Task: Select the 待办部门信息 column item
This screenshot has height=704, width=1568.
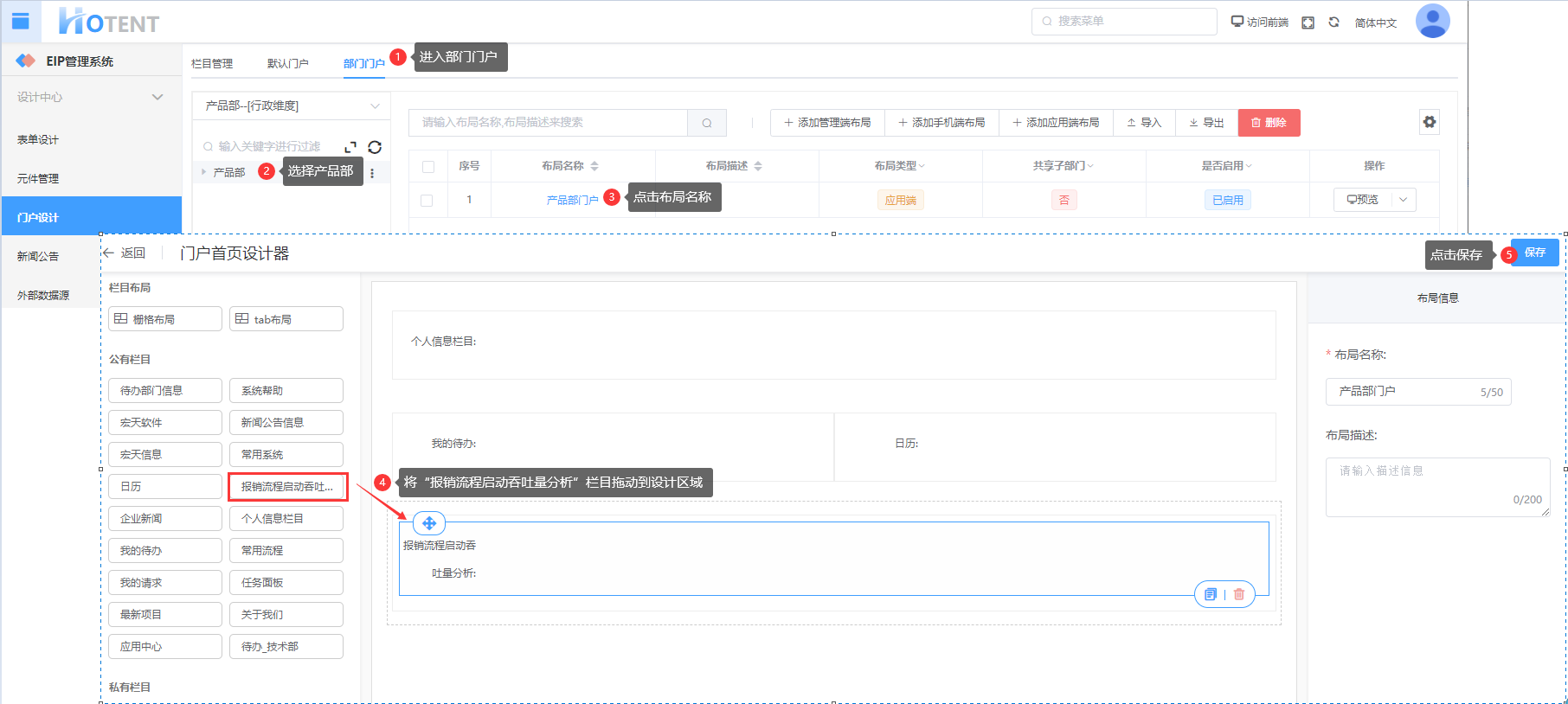Action: coord(165,391)
